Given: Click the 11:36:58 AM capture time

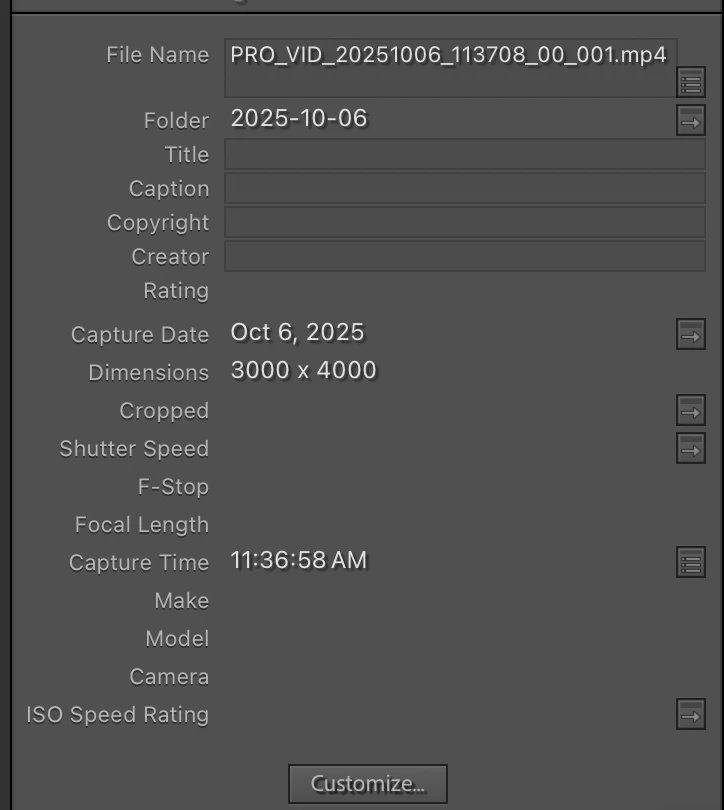Looking at the screenshot, I should (299, 560).
